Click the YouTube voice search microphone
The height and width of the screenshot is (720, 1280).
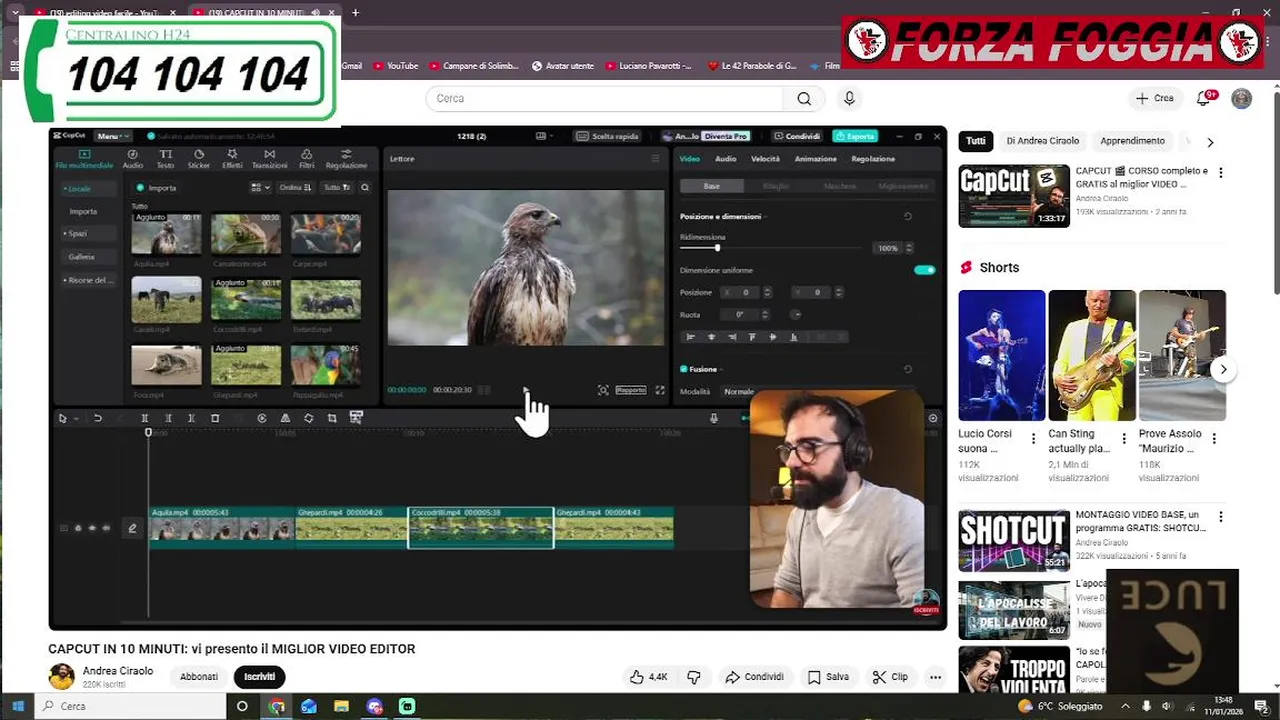coord(849,98)
